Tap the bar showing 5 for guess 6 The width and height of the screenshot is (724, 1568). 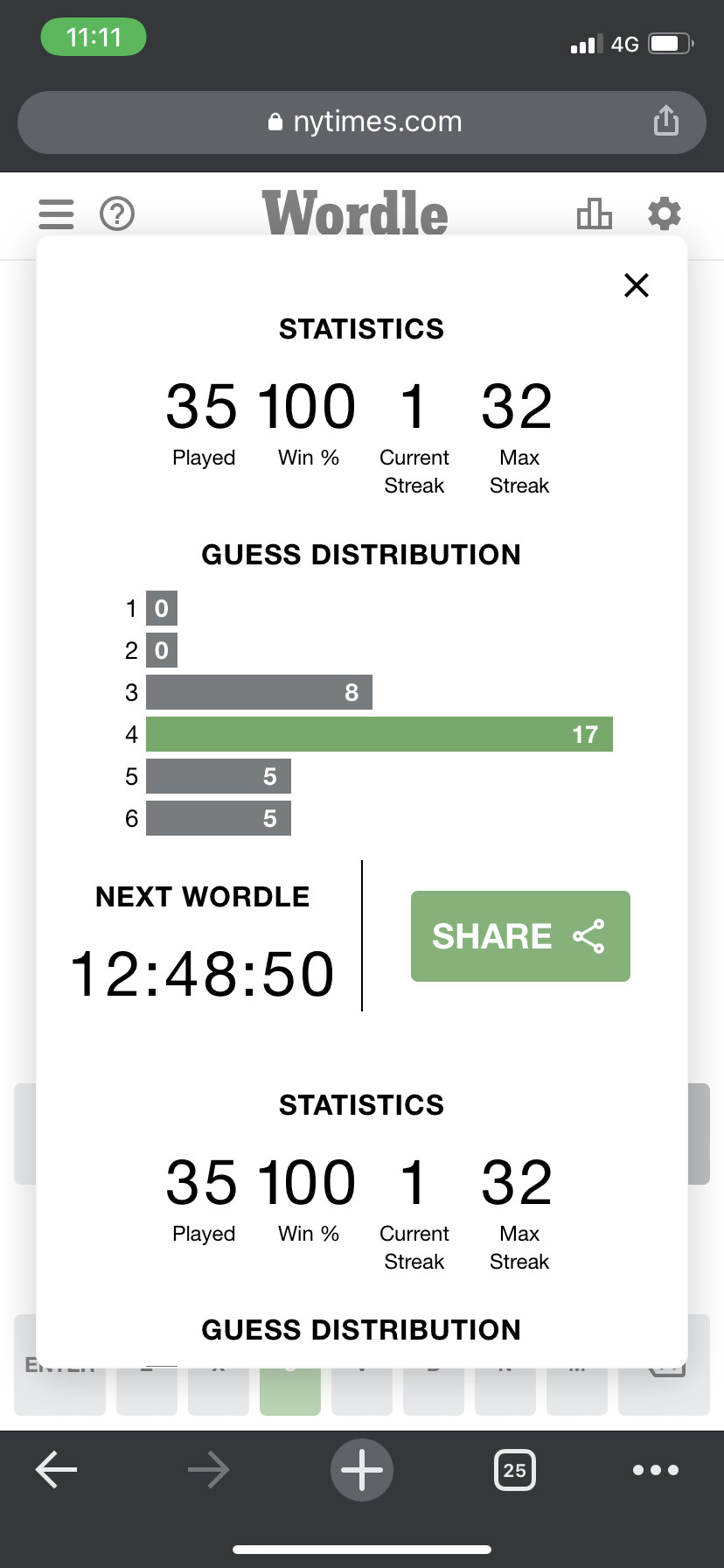(219, 818)
